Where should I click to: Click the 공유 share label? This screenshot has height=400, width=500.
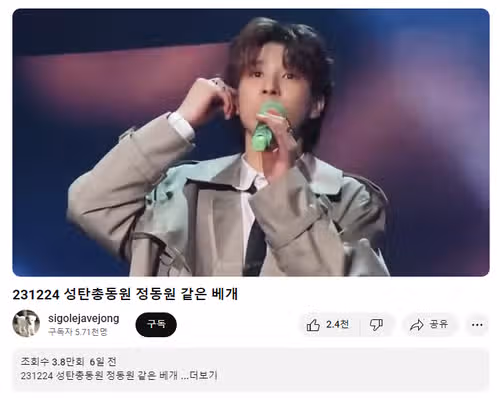click(x=439, y=324)
